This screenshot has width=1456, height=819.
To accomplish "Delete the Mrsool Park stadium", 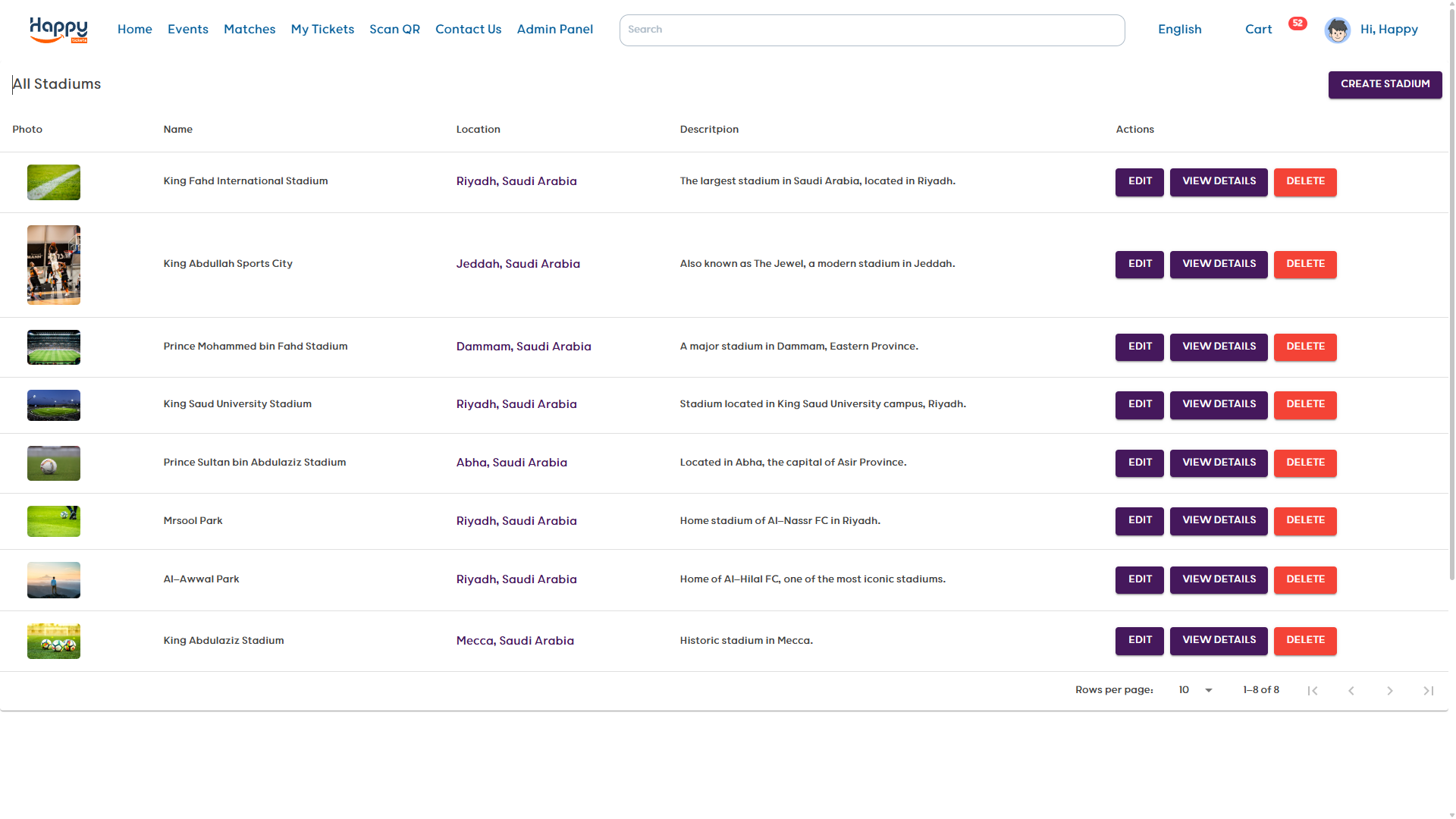I will [1305, 520].
